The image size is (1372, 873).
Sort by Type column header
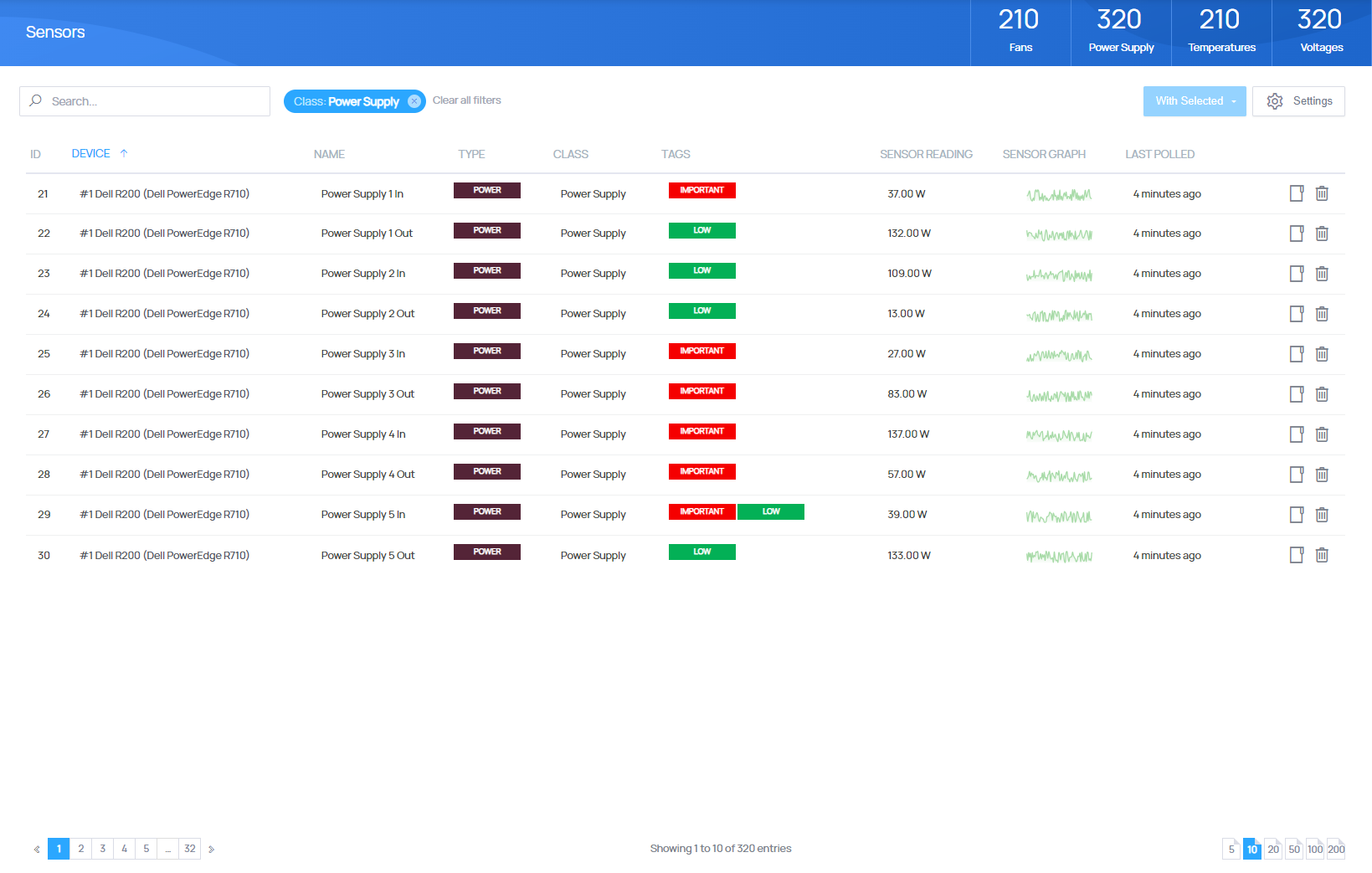(x=471, y=154)
